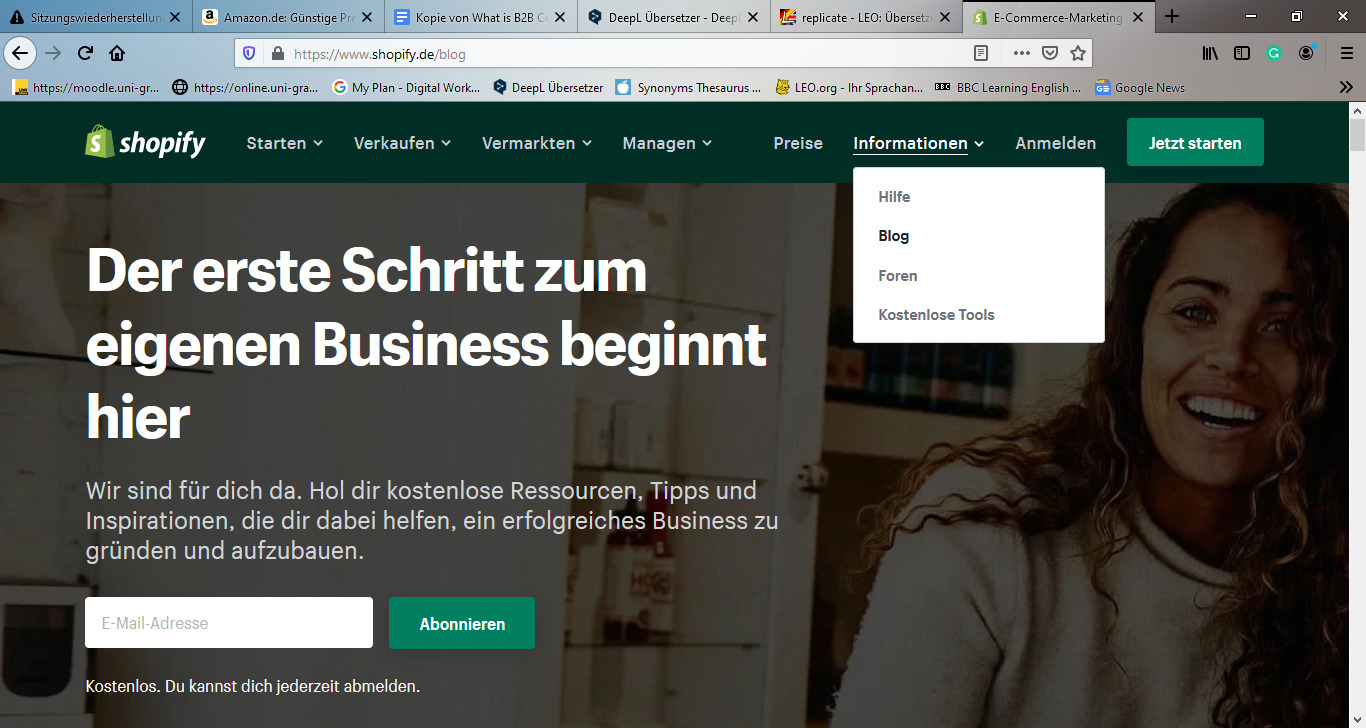Expand the Verkaufen dropdown menu
The width and height of the screenshot is (1366, 728).
[402, 143]
